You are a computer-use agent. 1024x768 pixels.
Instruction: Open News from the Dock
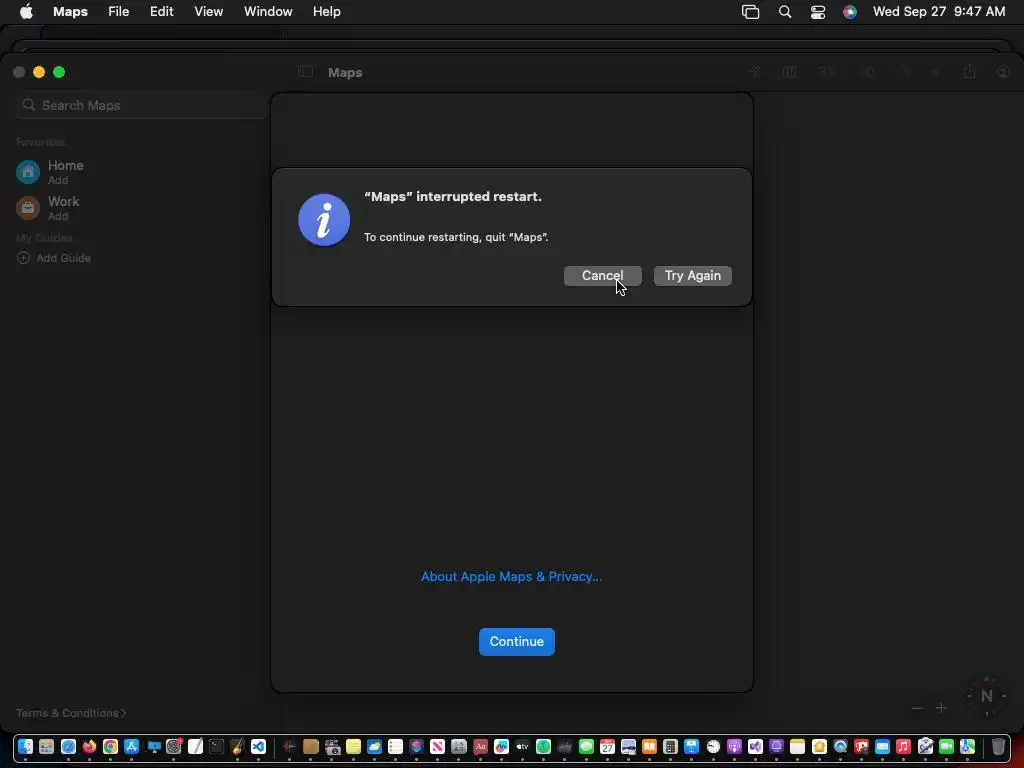(438, 746)
